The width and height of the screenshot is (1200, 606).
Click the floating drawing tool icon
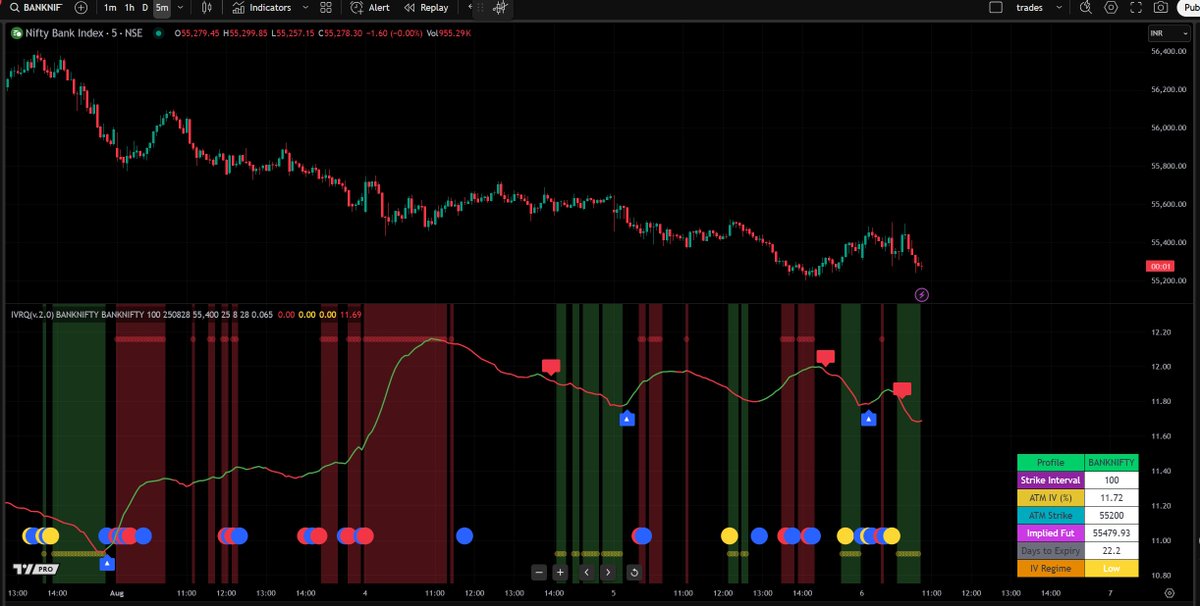tap(500, 8)
